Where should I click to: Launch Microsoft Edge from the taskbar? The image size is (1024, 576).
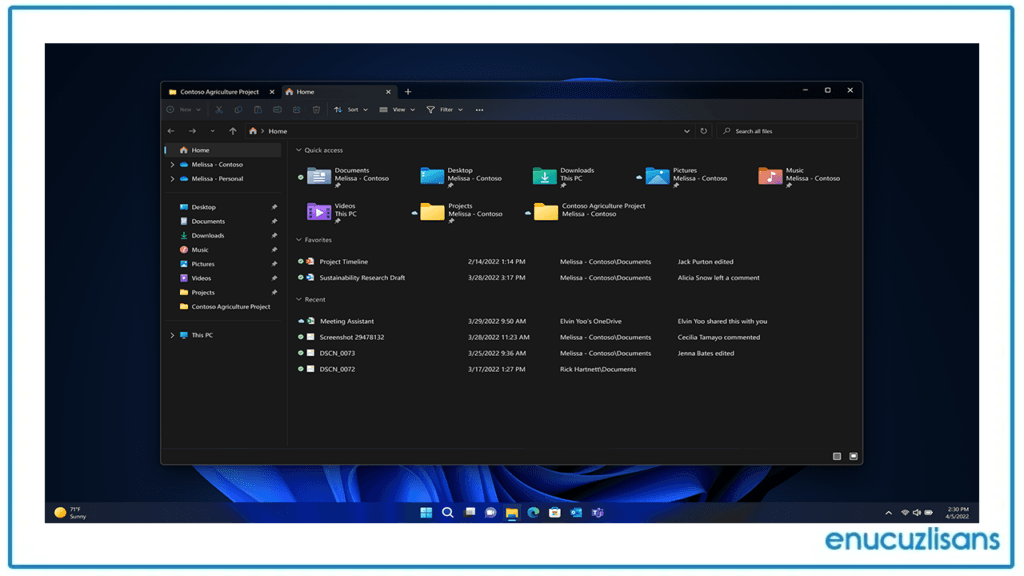pyautogui.click(x=533, y=512)
